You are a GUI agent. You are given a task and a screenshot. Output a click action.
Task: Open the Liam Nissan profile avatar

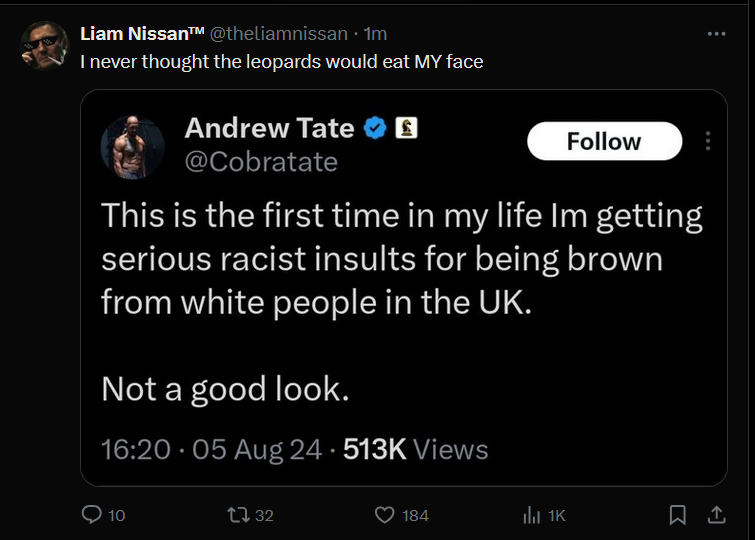[44, 44]
